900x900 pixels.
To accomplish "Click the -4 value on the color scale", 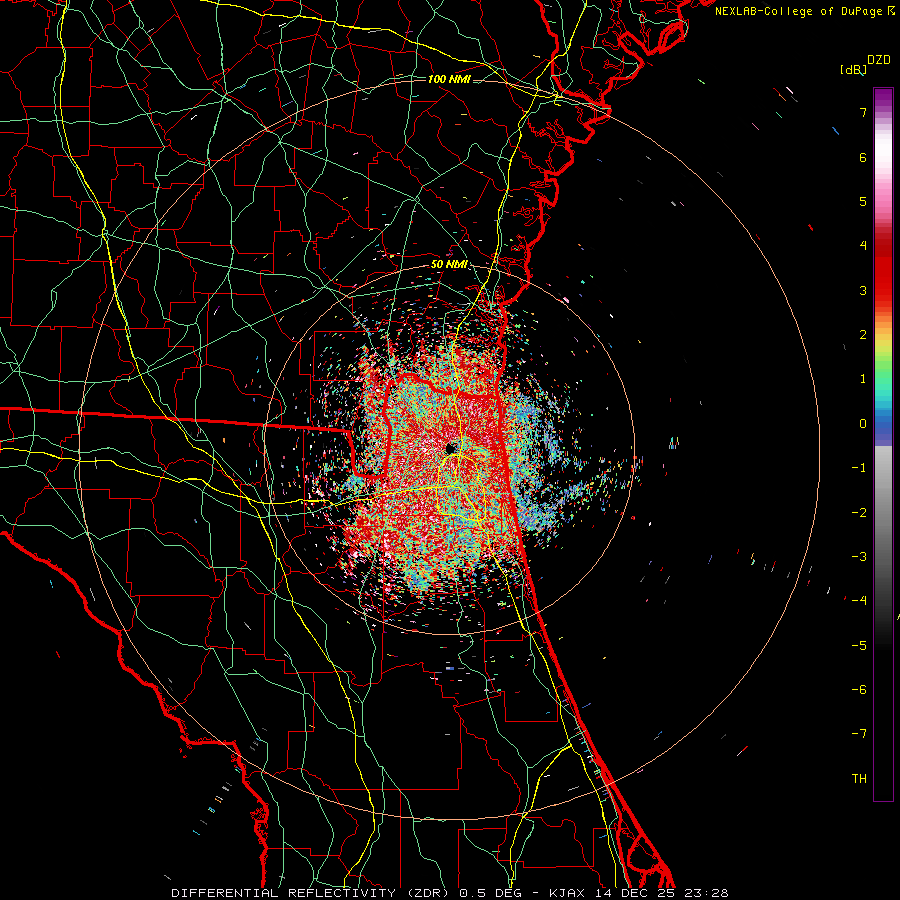I will pyautogui.click(x=859, y=601).
